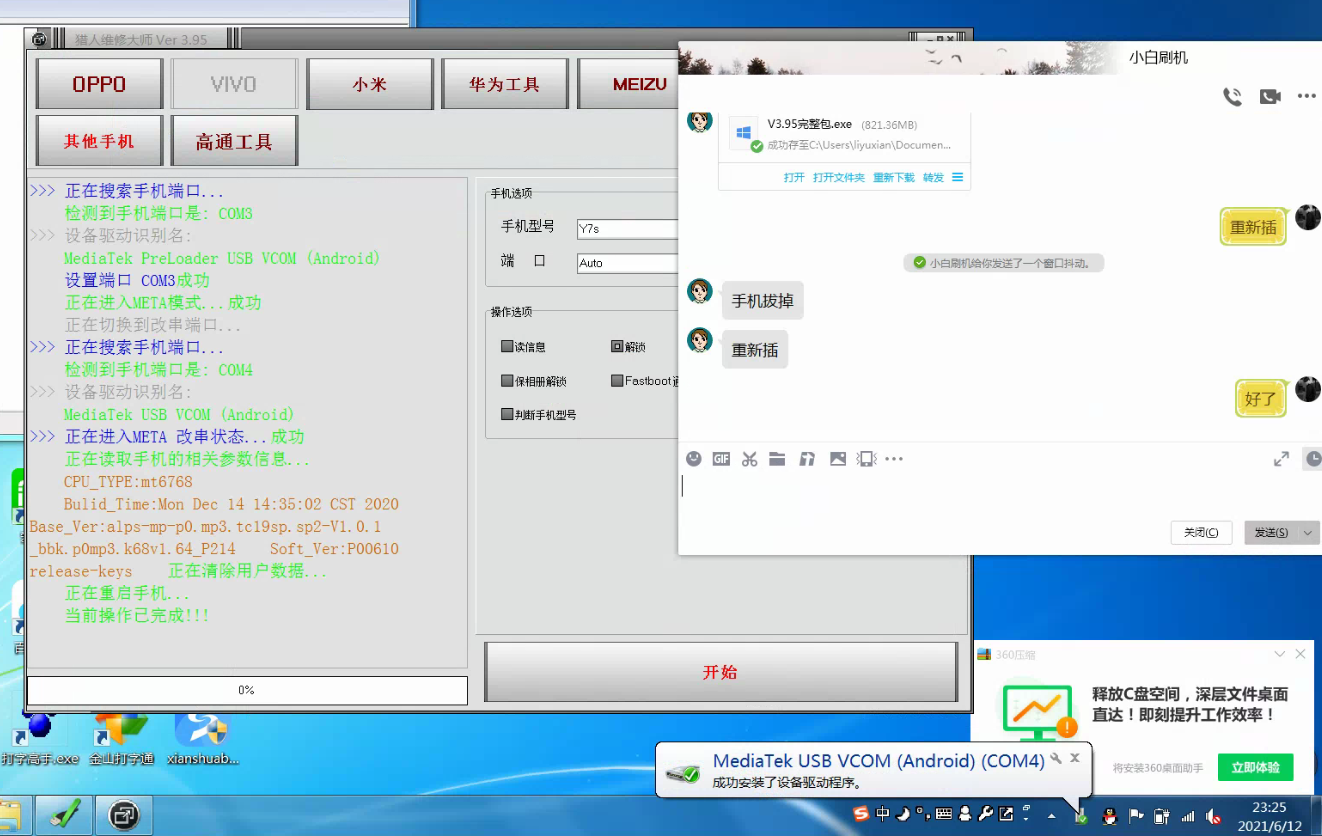1322x836 pixels.
Task: Check the 判断手机型号 checkbox
Action: 506,414
